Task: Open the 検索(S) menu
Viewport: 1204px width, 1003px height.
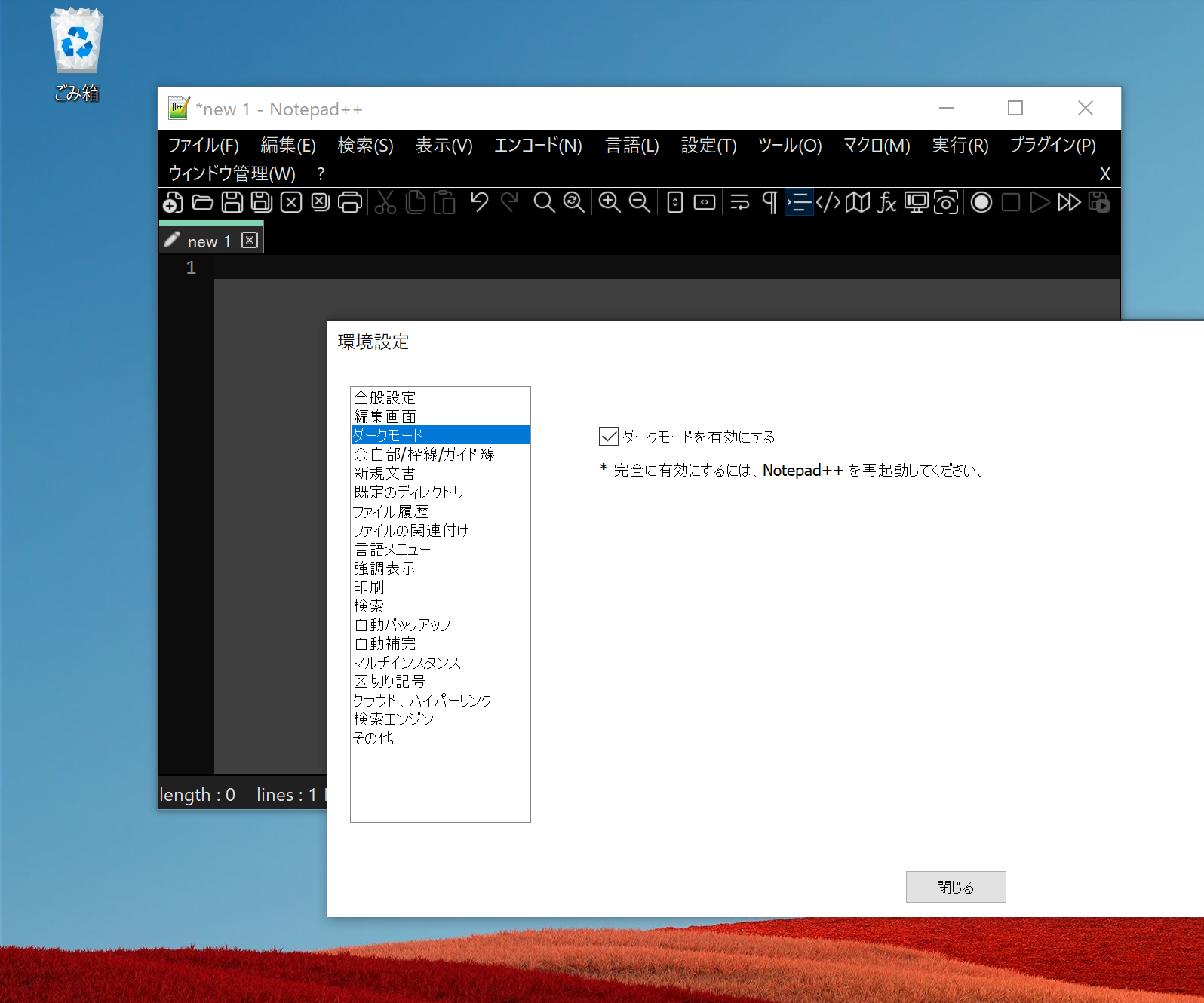Action: point(366,145)
